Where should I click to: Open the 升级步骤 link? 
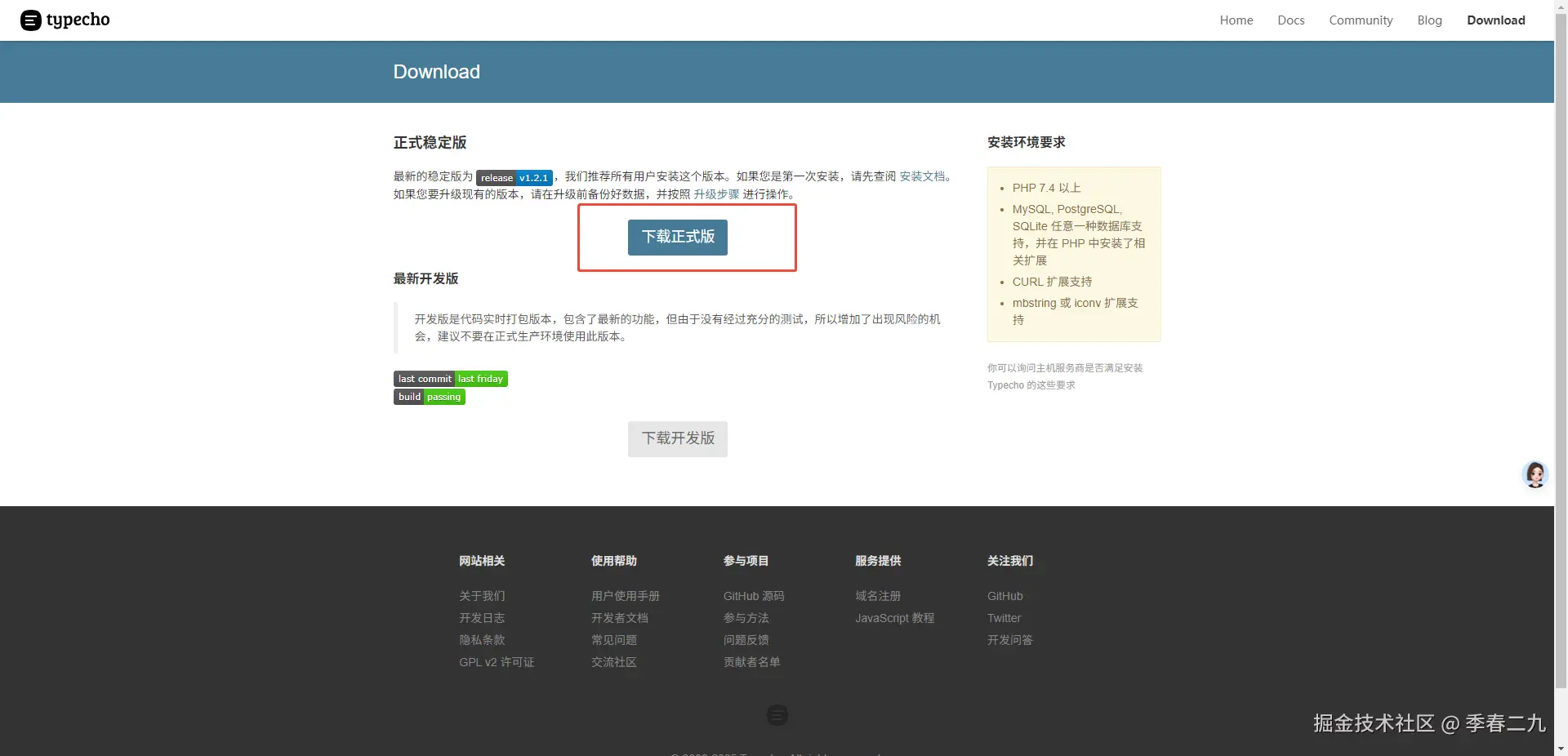pyautogui.click(x=716, y=194)
